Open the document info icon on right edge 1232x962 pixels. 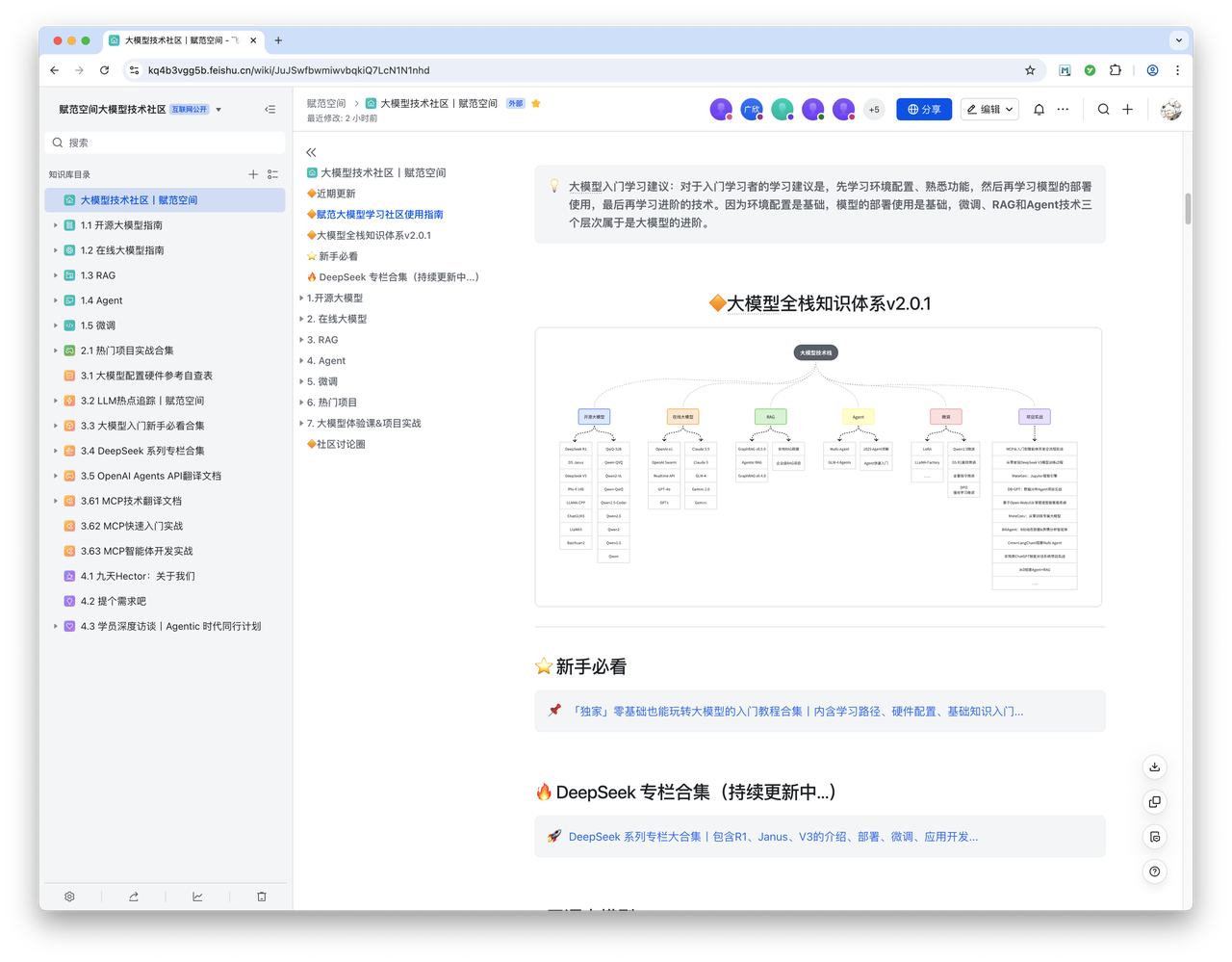1154,836
